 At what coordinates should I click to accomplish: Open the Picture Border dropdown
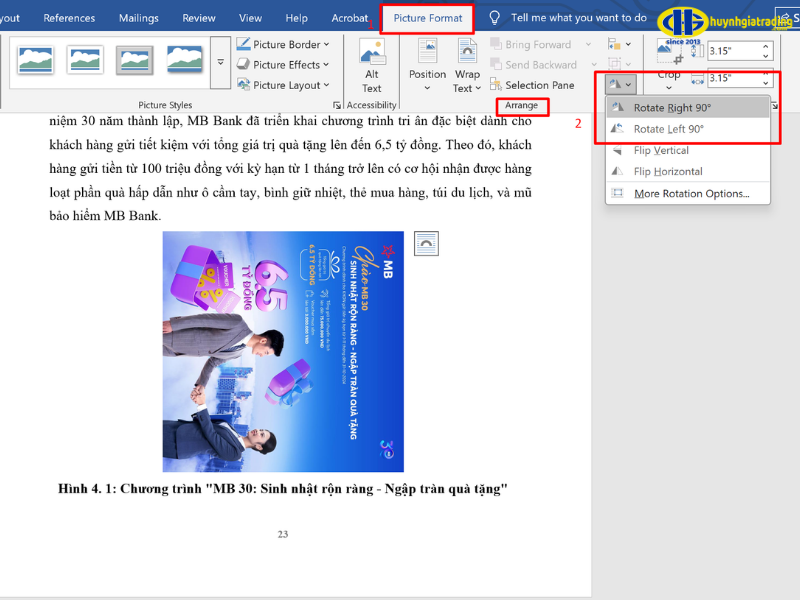(x=283, y=44)
